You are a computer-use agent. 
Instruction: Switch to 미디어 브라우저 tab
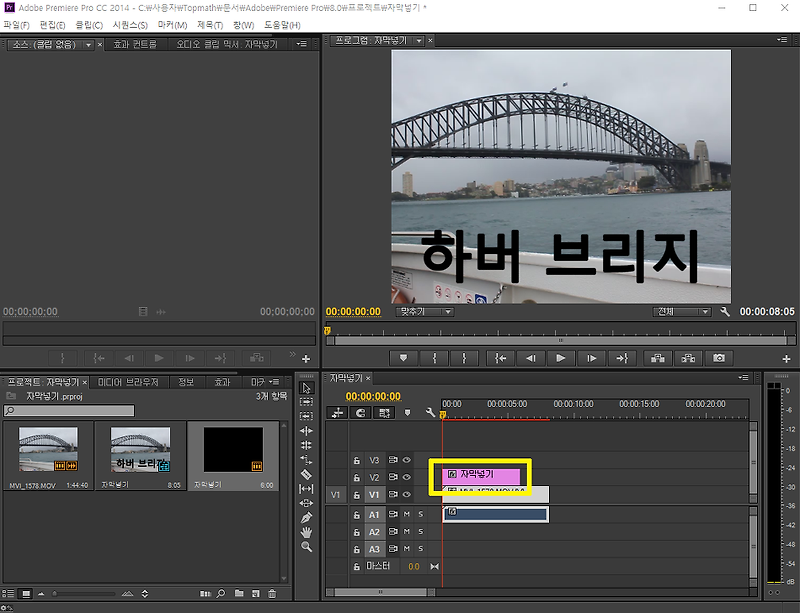click(128, 382)
